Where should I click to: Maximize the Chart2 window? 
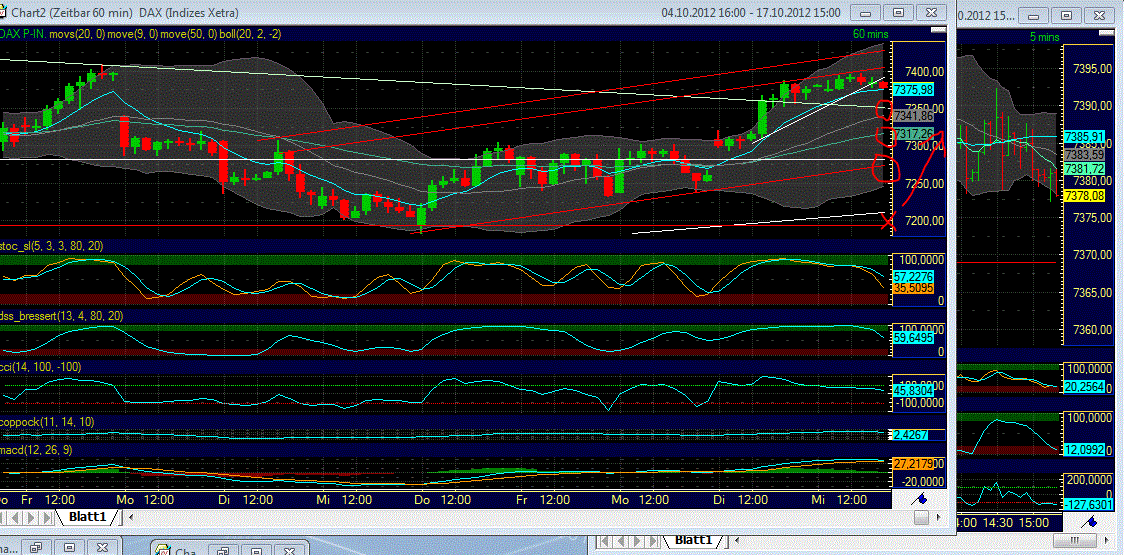(899, 12)
